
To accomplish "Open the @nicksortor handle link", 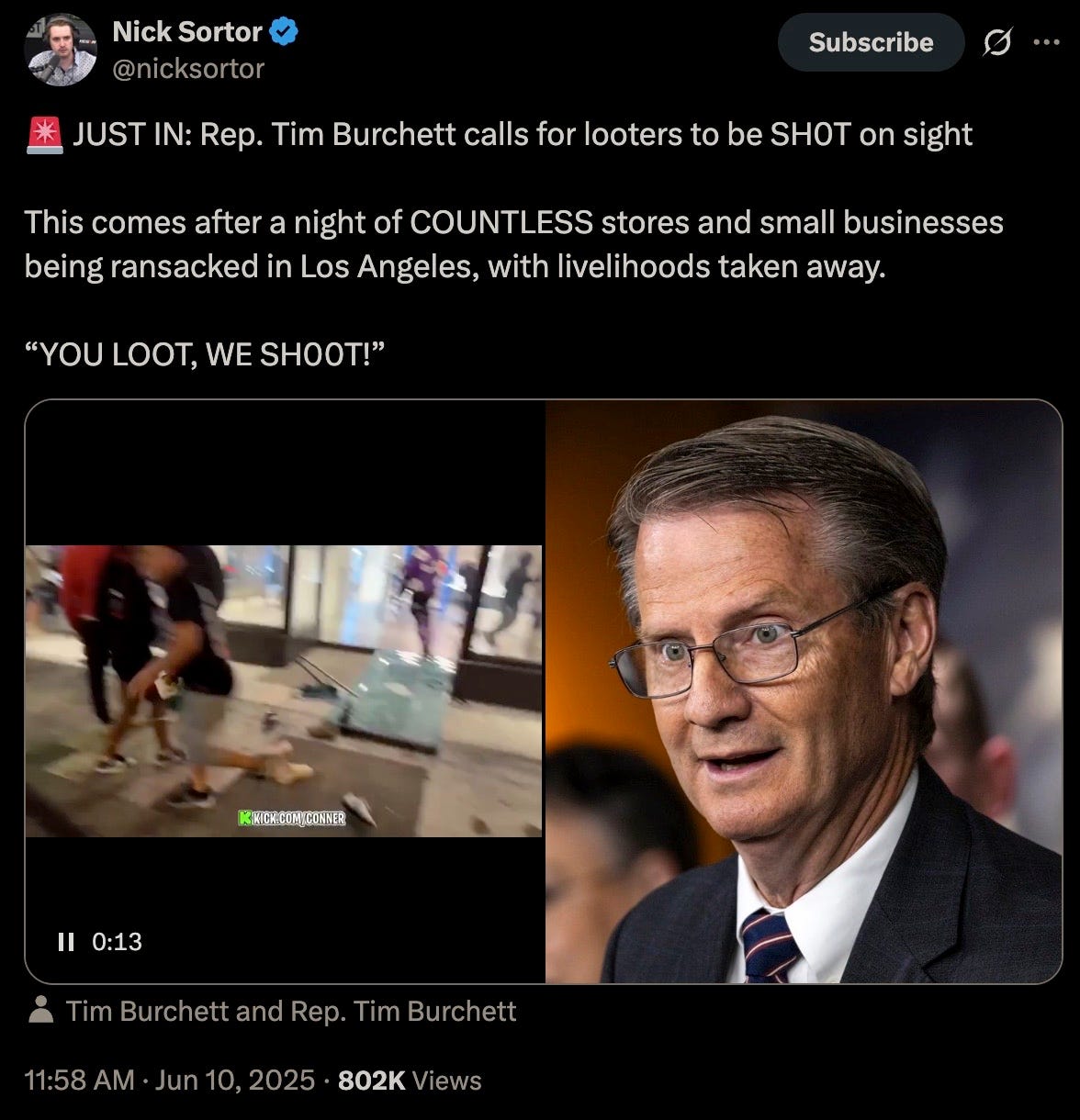I will coord(188,69).
